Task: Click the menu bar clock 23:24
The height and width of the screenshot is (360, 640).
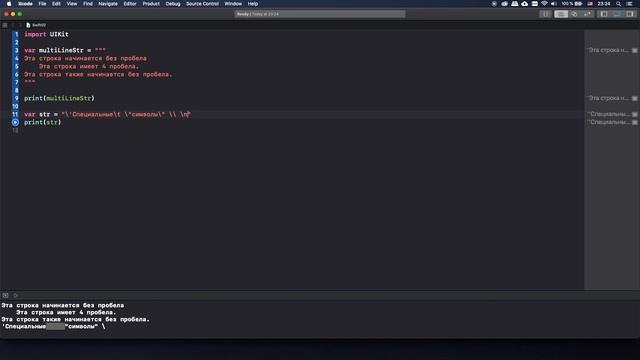Action: coord(604,4)
